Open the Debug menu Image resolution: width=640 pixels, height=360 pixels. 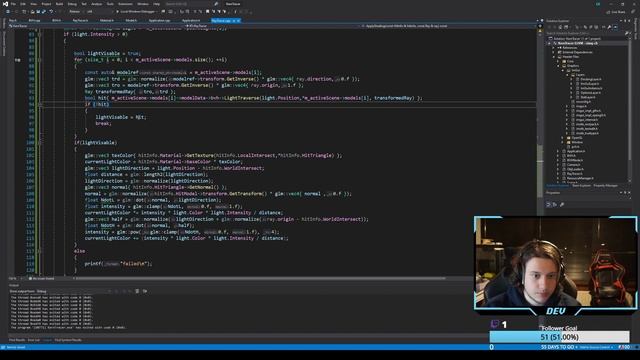[x=72, y=4]
